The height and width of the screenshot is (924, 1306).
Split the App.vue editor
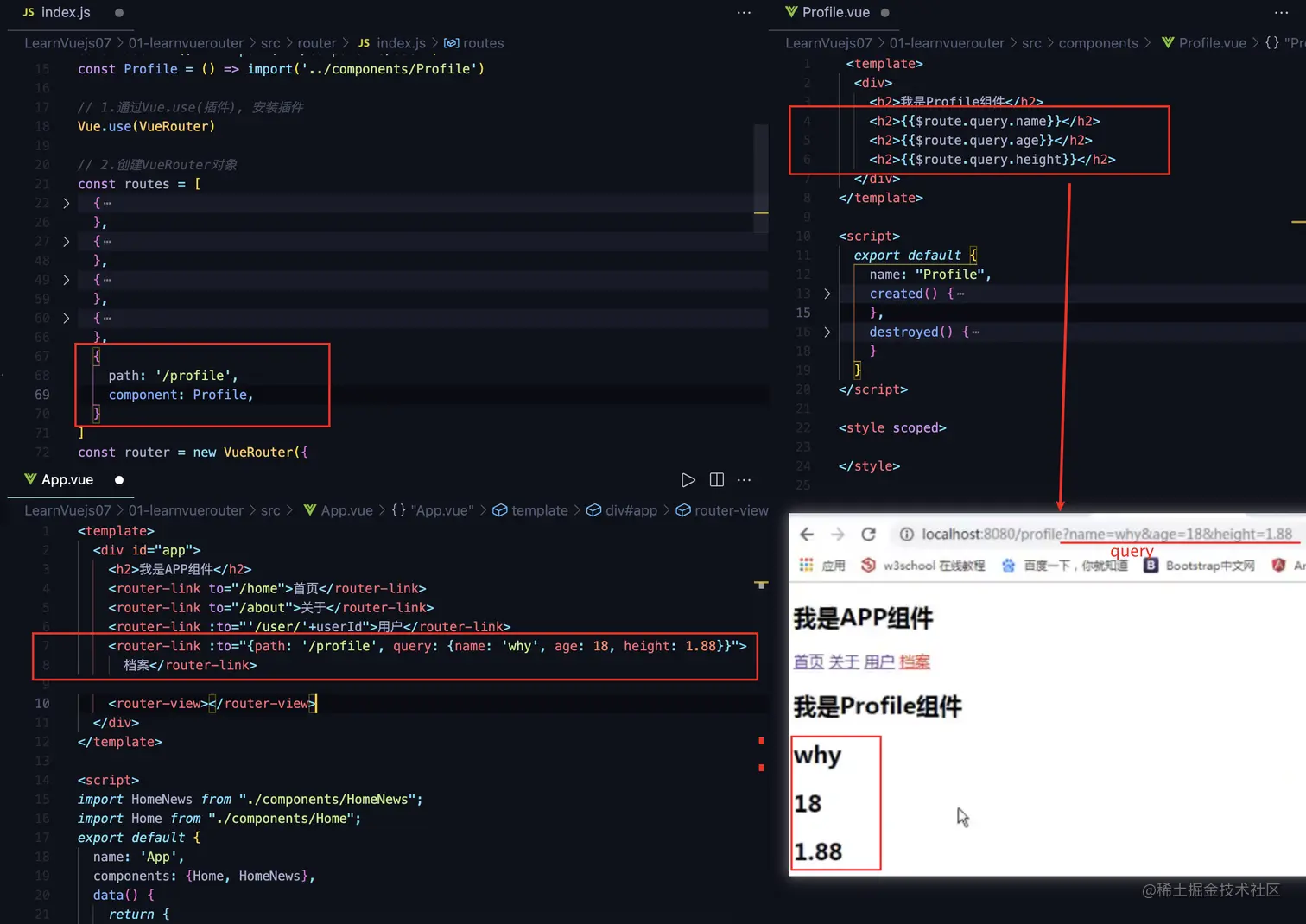716,480
